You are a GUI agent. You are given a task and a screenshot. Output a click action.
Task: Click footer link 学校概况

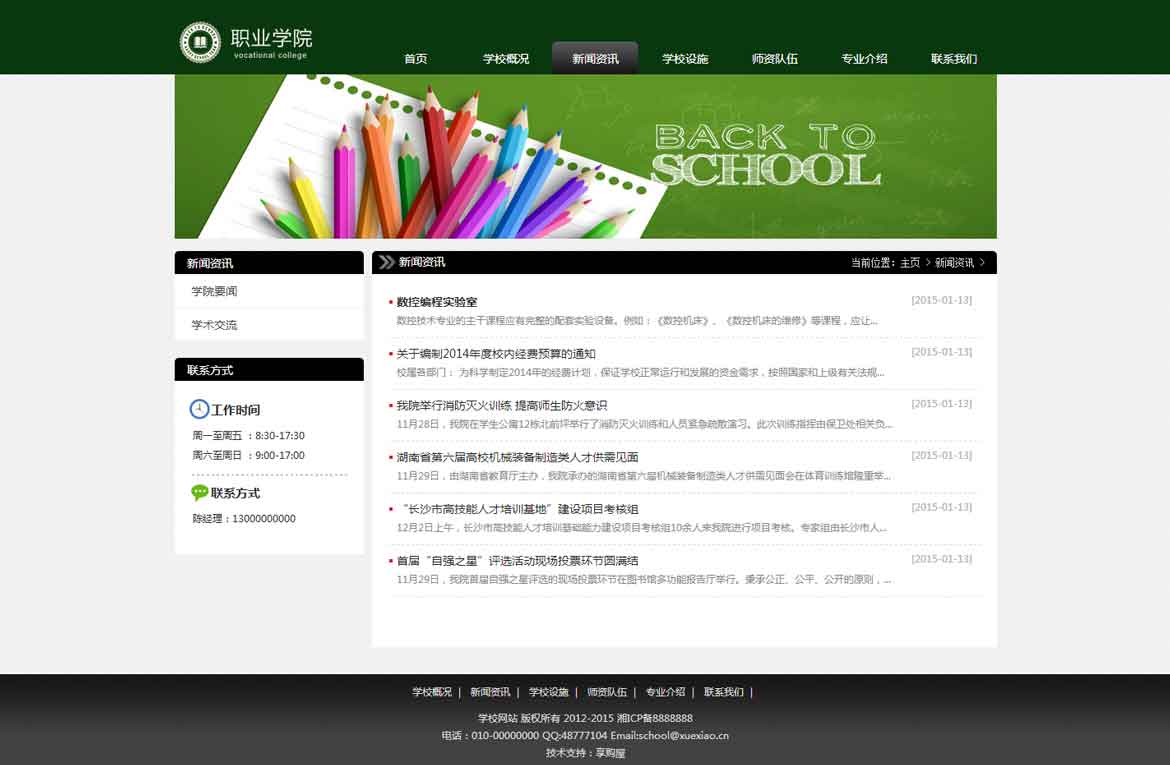click(432, 692)
